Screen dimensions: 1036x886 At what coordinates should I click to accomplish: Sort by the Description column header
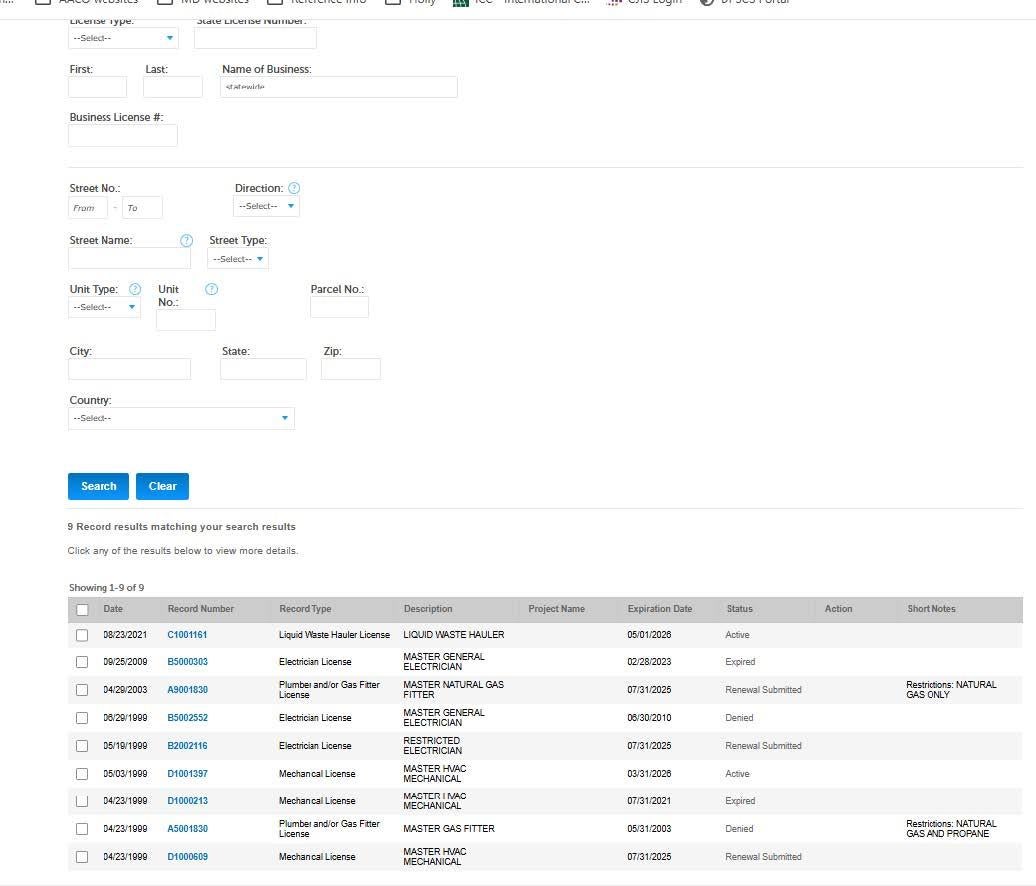click(428, 609)
